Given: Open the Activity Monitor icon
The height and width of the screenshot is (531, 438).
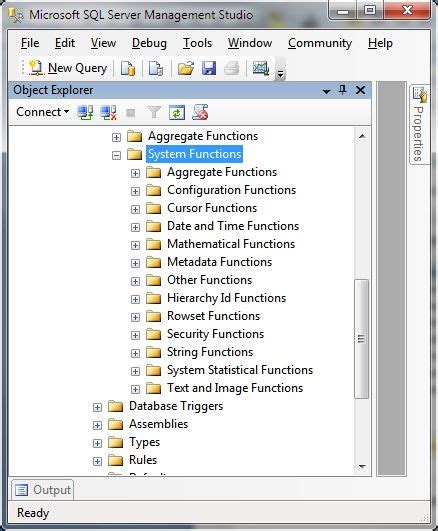Looking at the screenshot, I should 261,68.
